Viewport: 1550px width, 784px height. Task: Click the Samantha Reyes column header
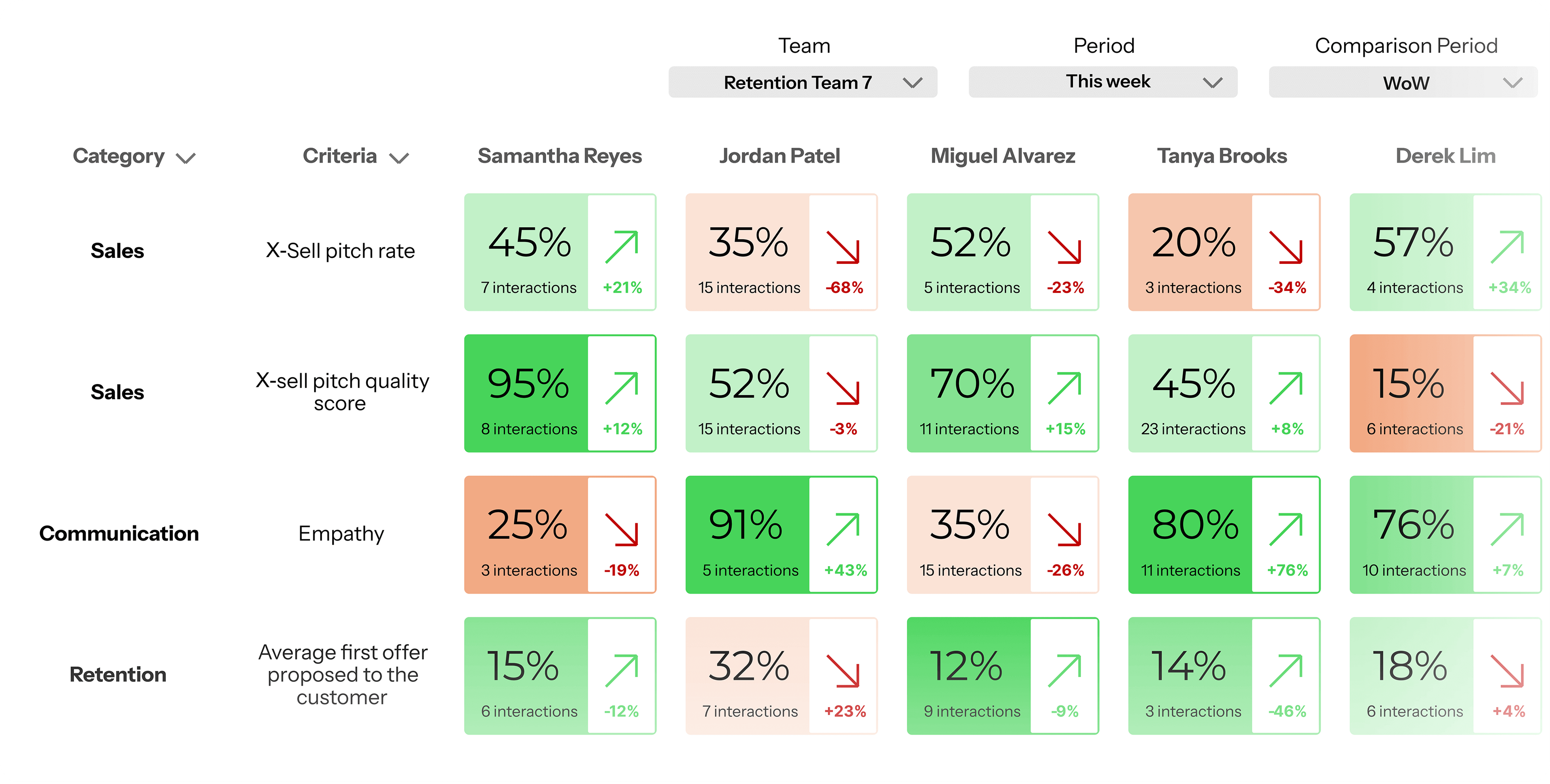click(559, 156)
